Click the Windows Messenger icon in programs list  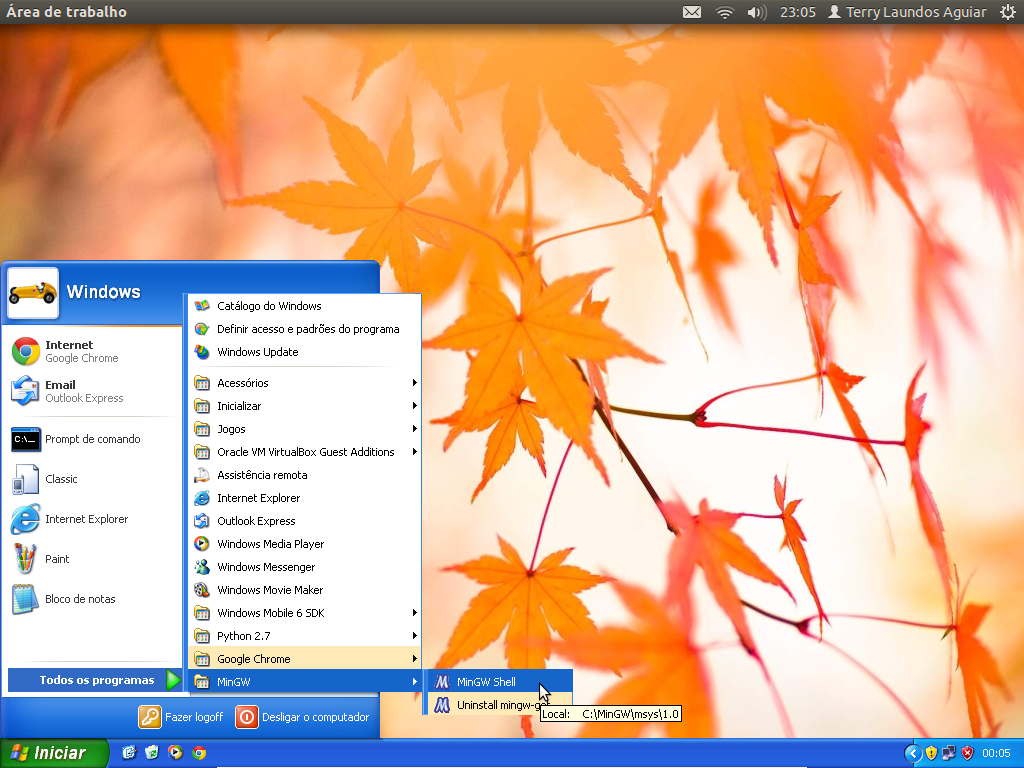tap(202, 567)
